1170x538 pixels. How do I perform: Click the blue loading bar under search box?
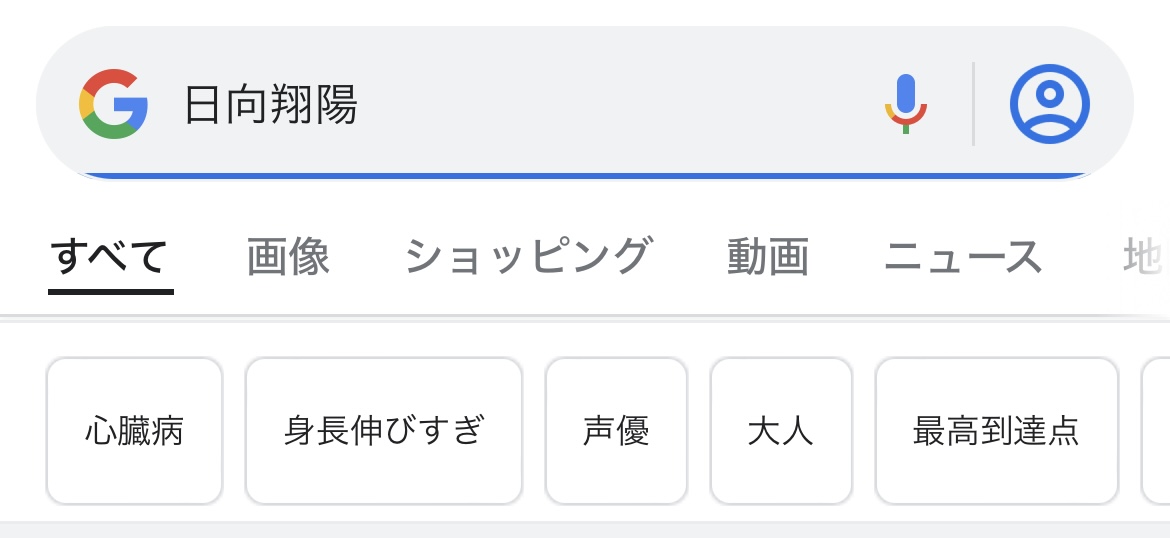(585, 176)
